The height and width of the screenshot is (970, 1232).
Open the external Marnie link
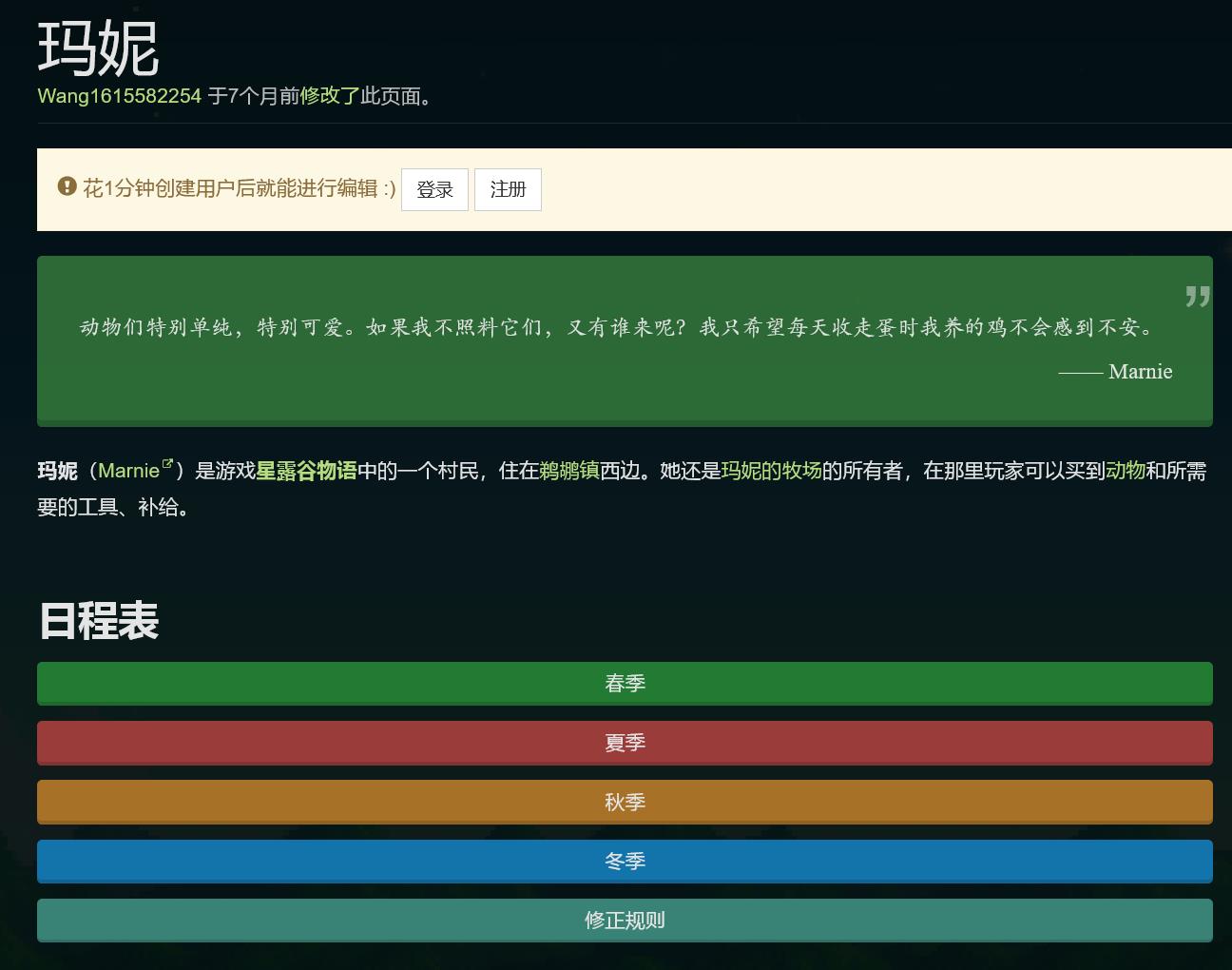128,471
